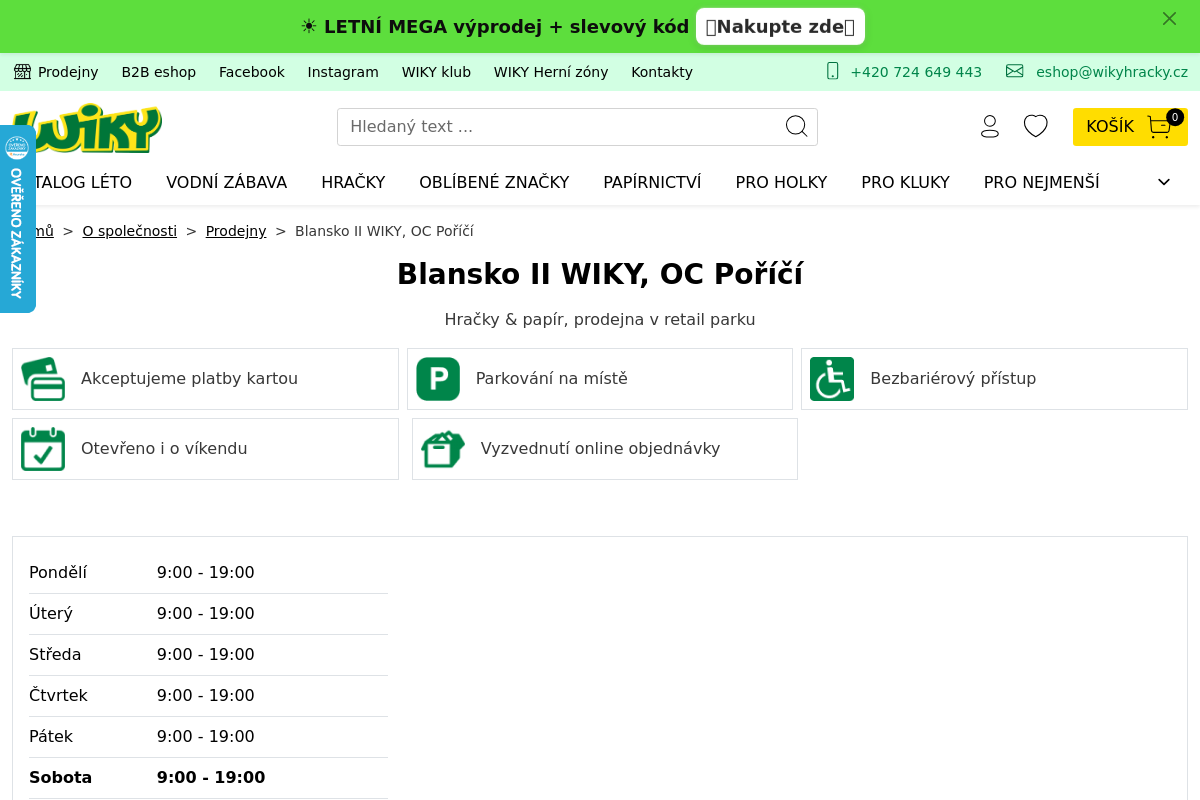Open WIKY Herní zóny link
The height and width of the screenshot is (800, 1200).
[551, 72]
